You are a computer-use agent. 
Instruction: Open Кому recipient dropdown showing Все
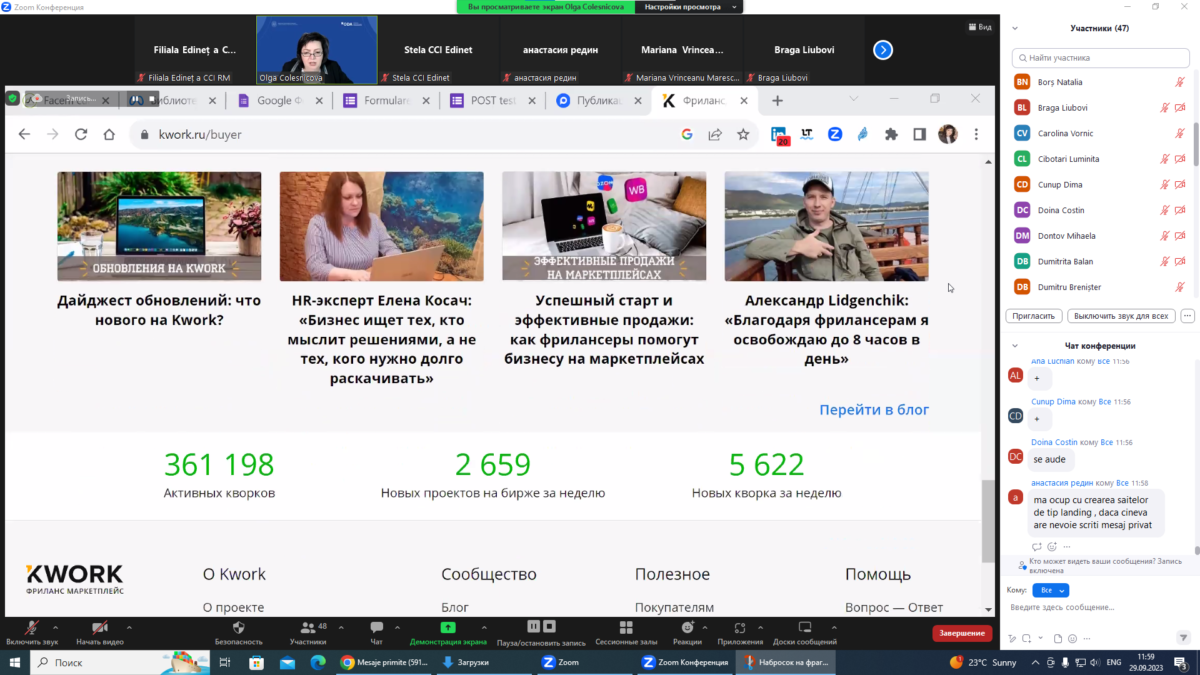(1049, 591)
